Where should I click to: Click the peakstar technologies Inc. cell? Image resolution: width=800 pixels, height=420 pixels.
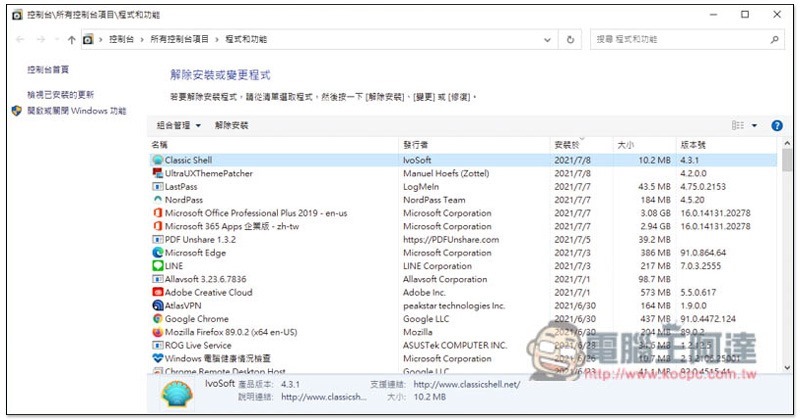pyautogui.click(x=454, y=306)
